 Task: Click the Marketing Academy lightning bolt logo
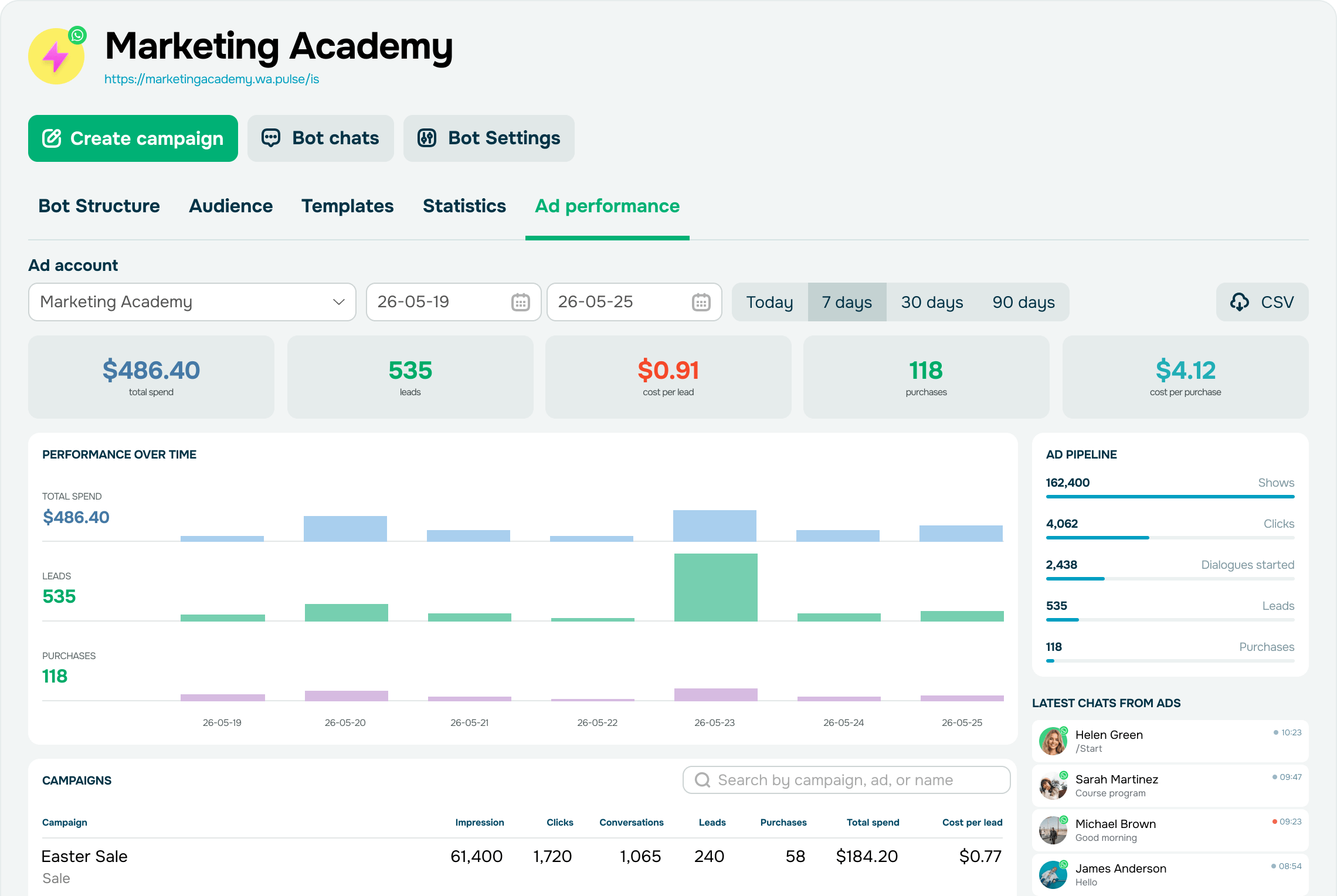[x=56, y=56]
